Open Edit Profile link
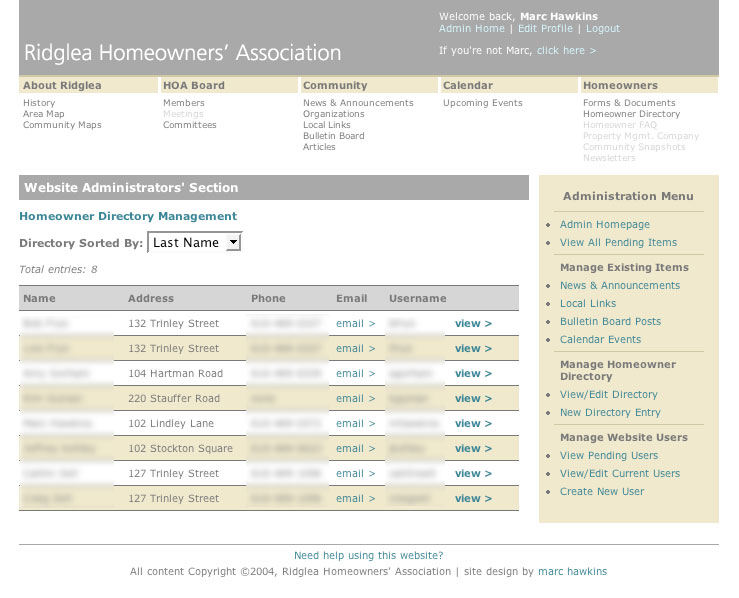739x598 pixels. (x=545, y=29)
